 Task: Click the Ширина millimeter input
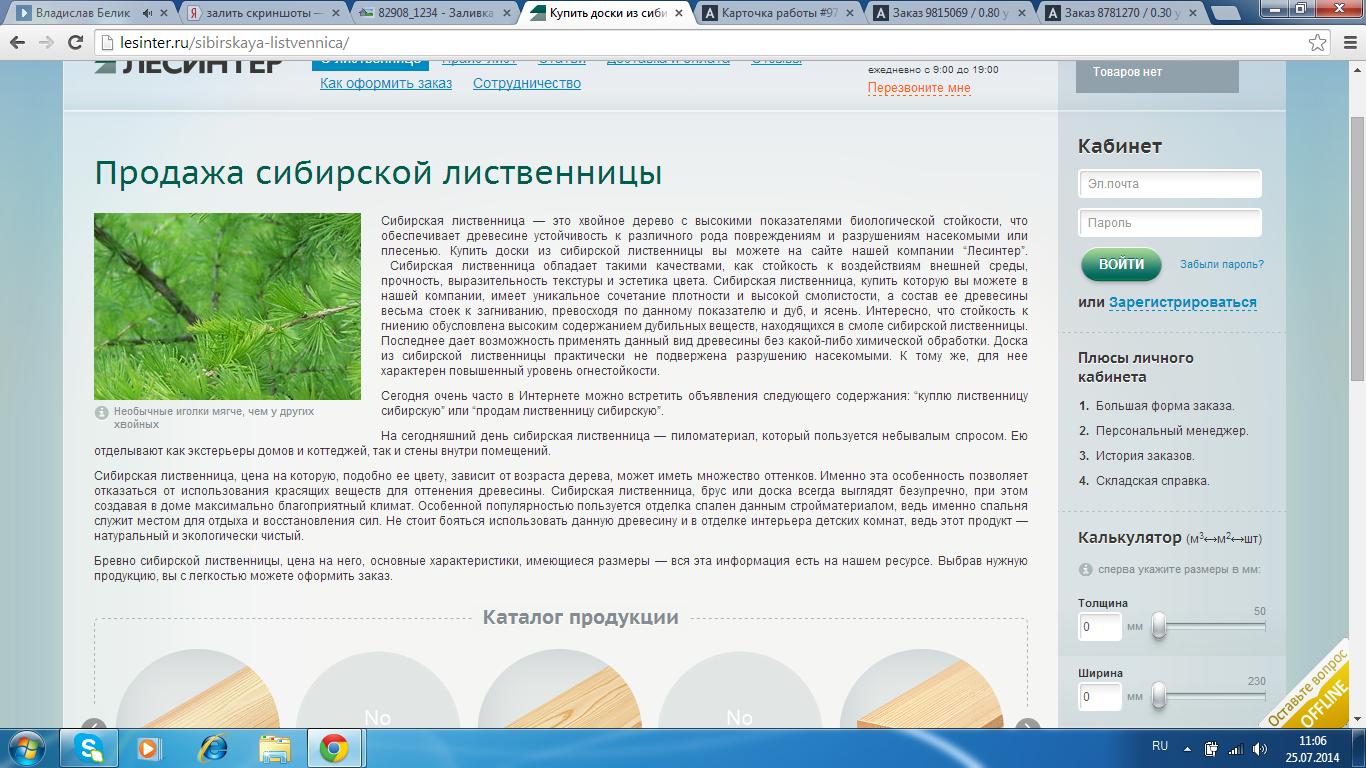[1101, 696]
